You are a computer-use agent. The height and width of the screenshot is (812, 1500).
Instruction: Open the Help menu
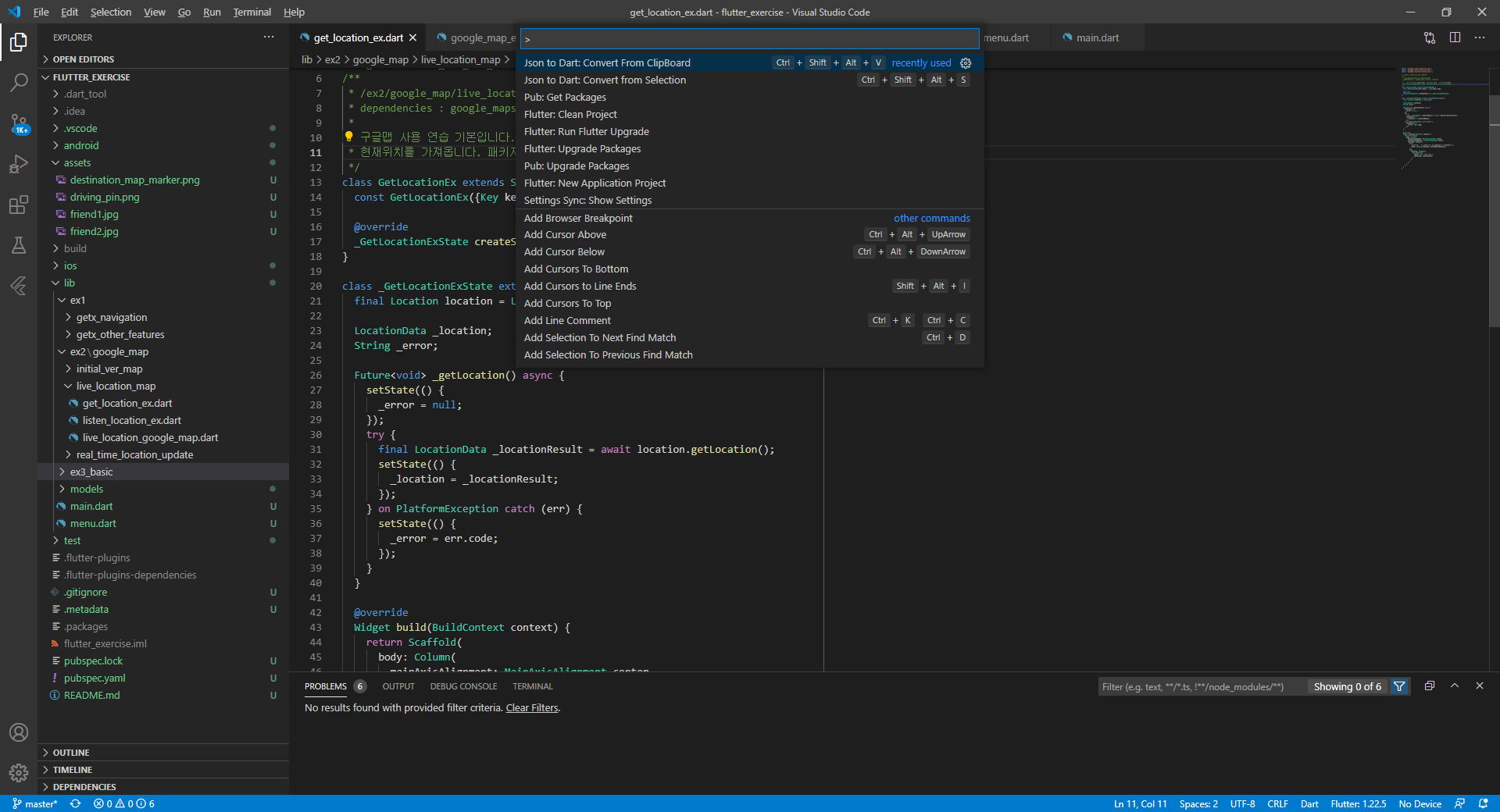(294, 12)
